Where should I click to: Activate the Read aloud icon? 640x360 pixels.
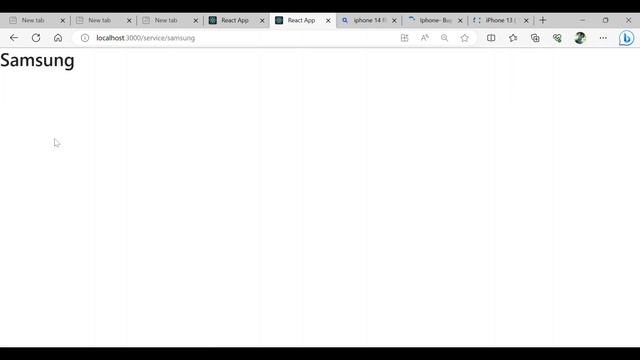(424, 38)
